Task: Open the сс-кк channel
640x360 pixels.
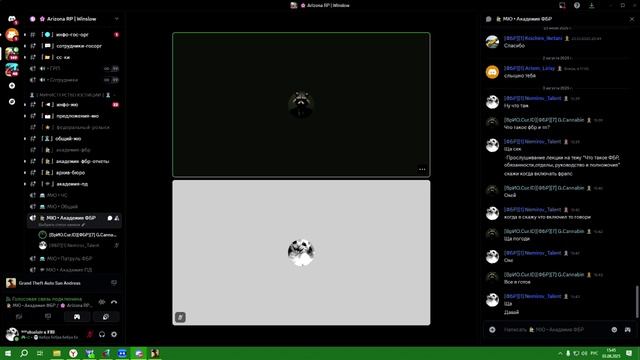Action: click(73, 58)
